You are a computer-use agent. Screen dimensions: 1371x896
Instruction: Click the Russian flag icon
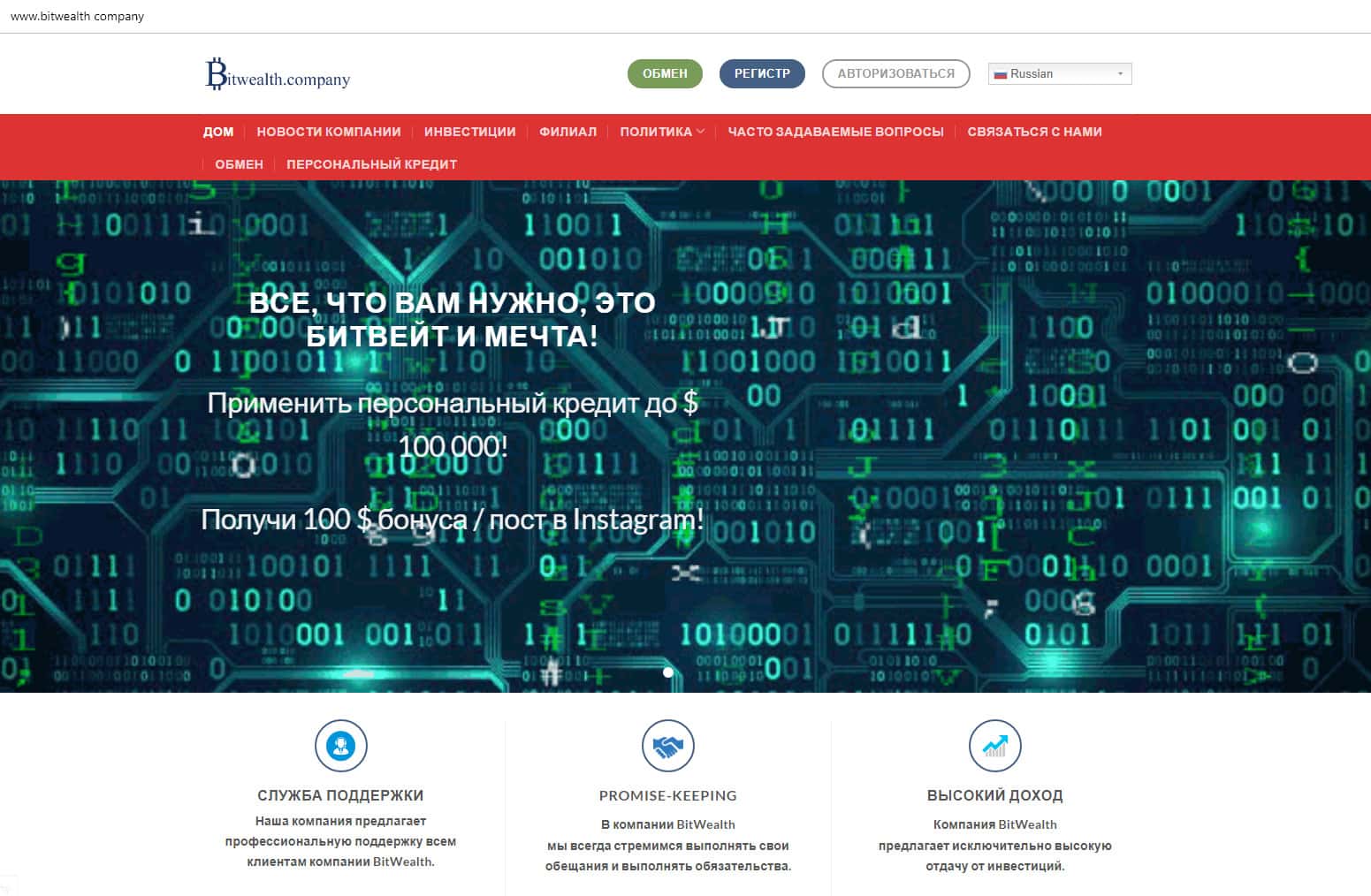pyautogui.click(x=1001, y=74)
